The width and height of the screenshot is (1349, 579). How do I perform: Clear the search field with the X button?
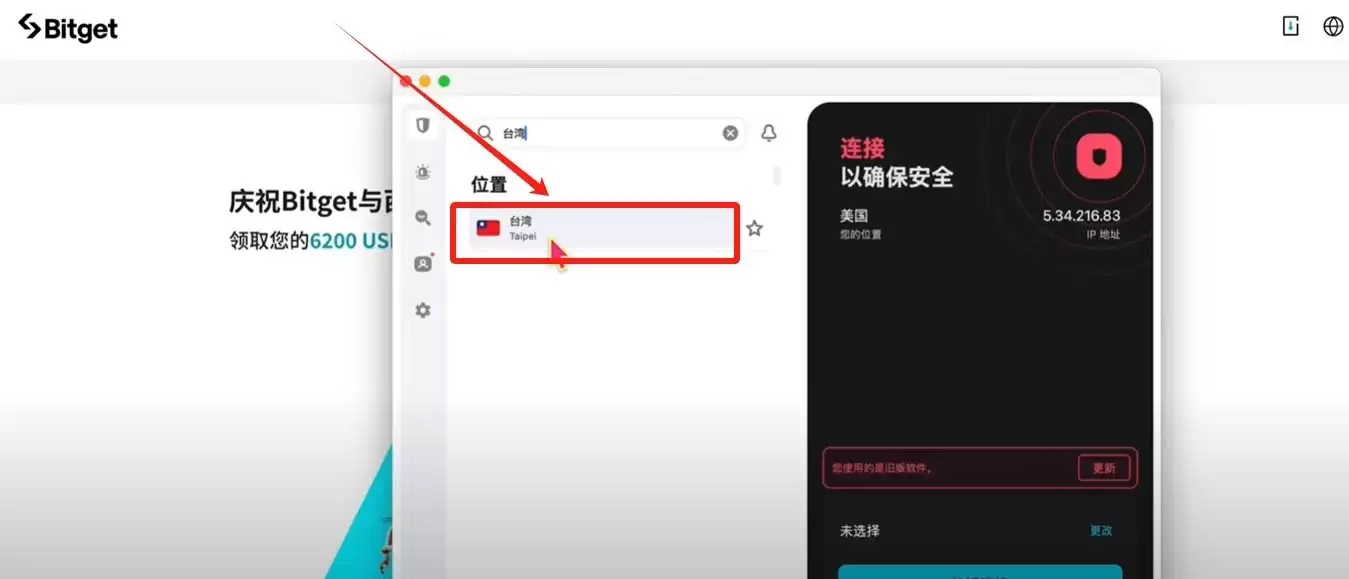(x=730, y=132)
